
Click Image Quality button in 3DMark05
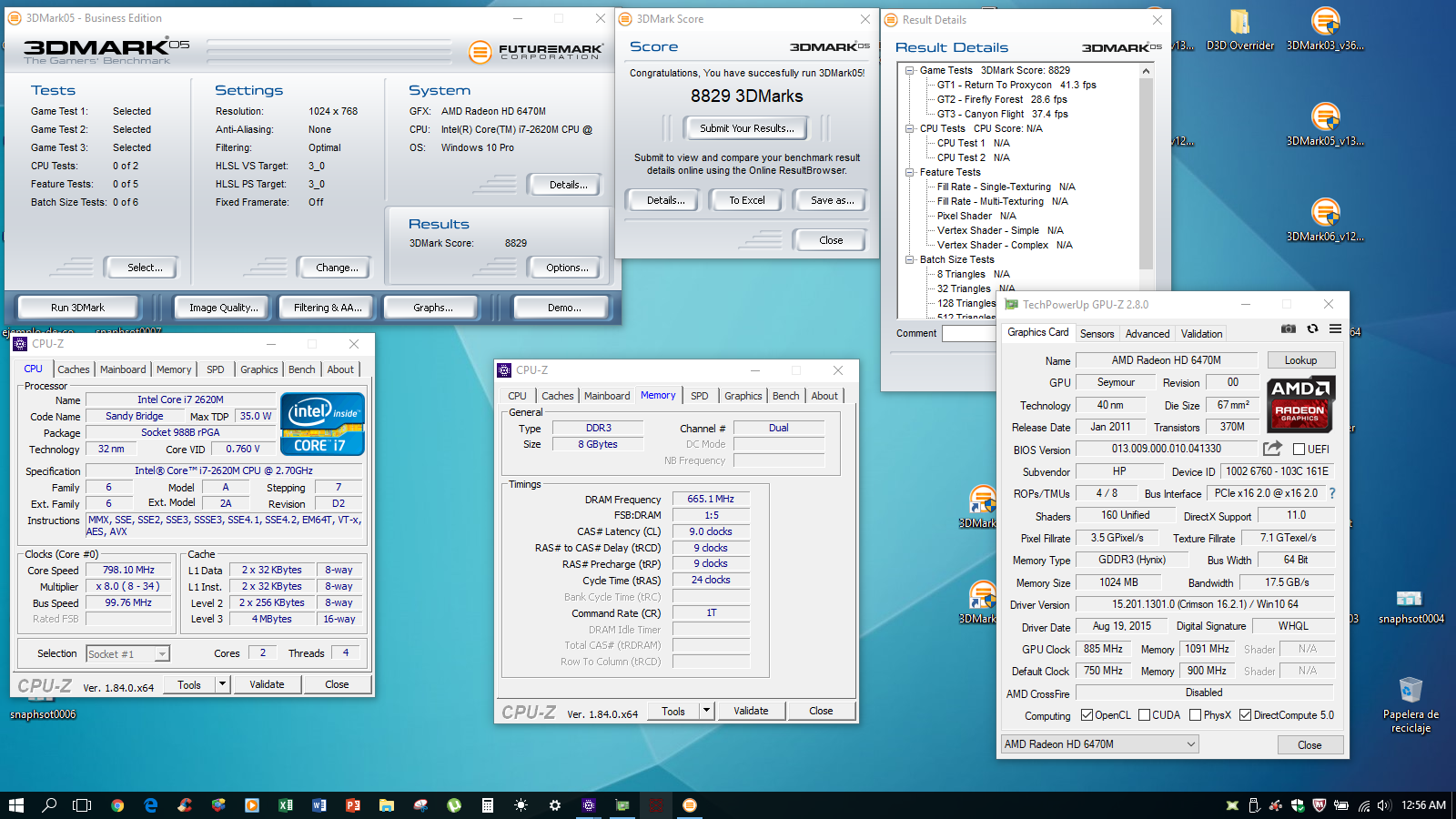pos(223,308)
